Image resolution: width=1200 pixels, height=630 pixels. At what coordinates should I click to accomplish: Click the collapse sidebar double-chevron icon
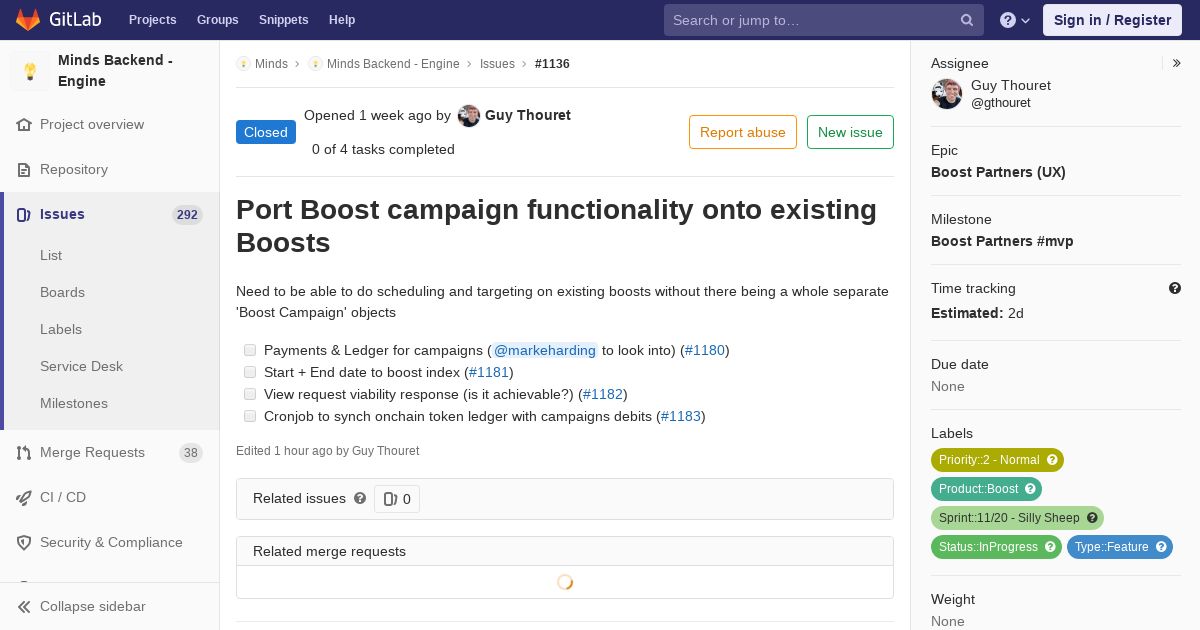pos(24,607)
